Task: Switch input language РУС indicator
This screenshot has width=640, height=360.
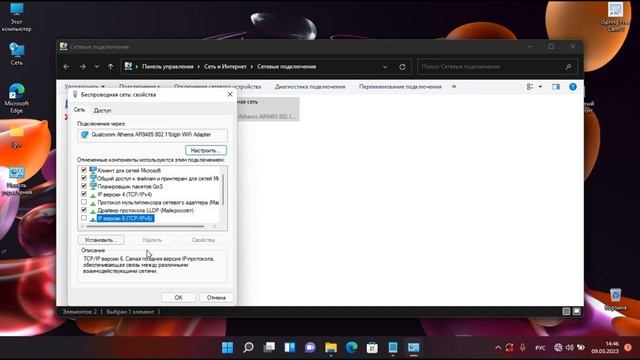Action: click(x=540, y=348)
